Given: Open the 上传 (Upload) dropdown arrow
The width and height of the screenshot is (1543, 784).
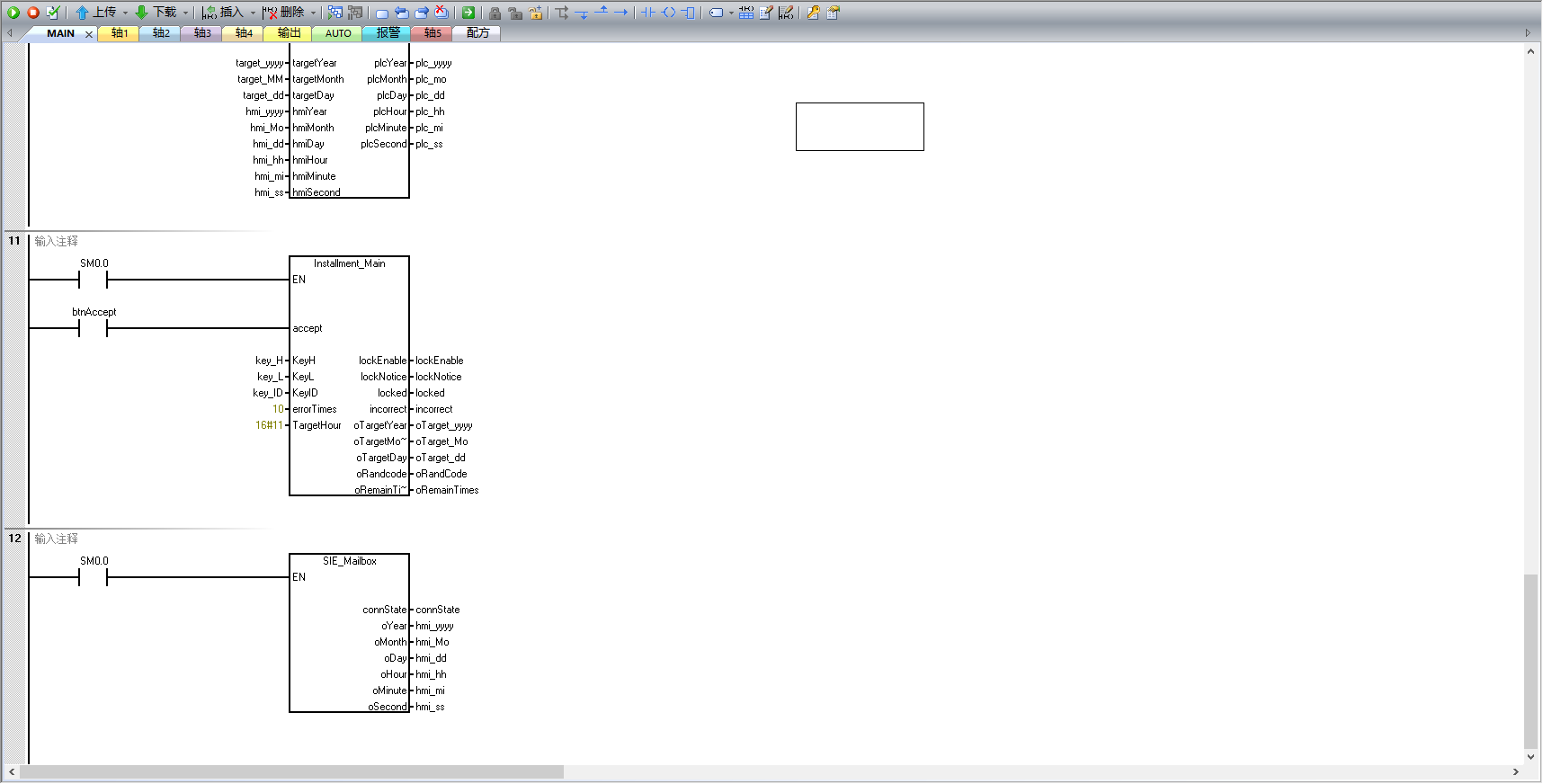Looking at the screenshot, I should 125,13.
